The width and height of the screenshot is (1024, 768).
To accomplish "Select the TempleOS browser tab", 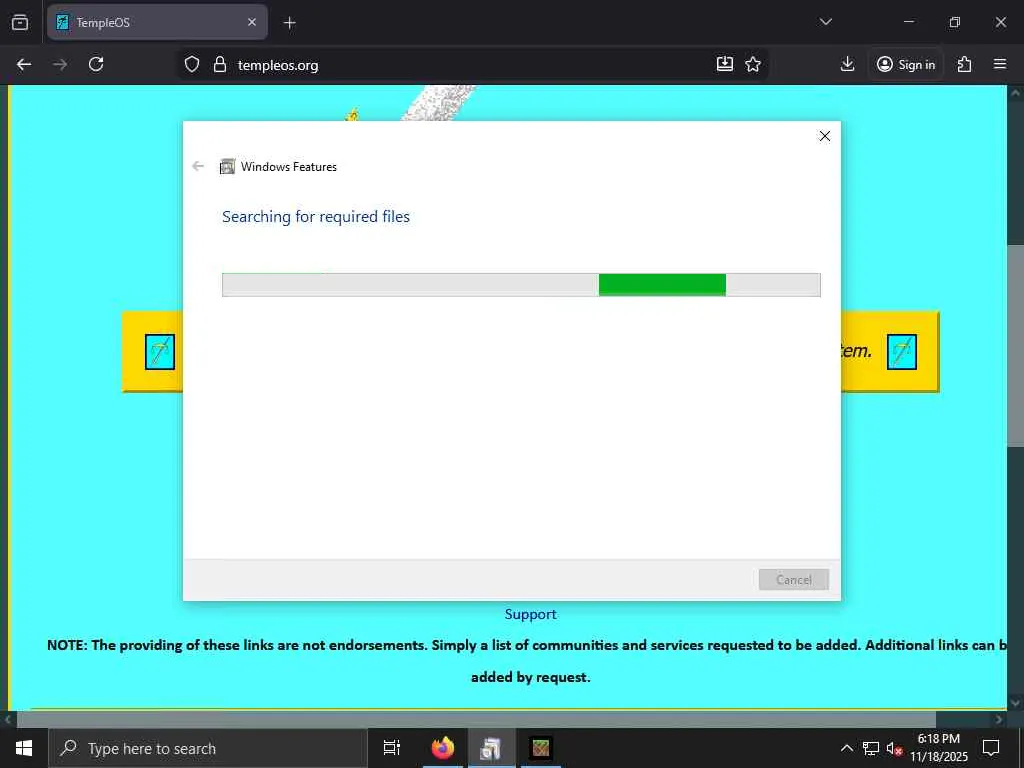I will pos(157,22).
